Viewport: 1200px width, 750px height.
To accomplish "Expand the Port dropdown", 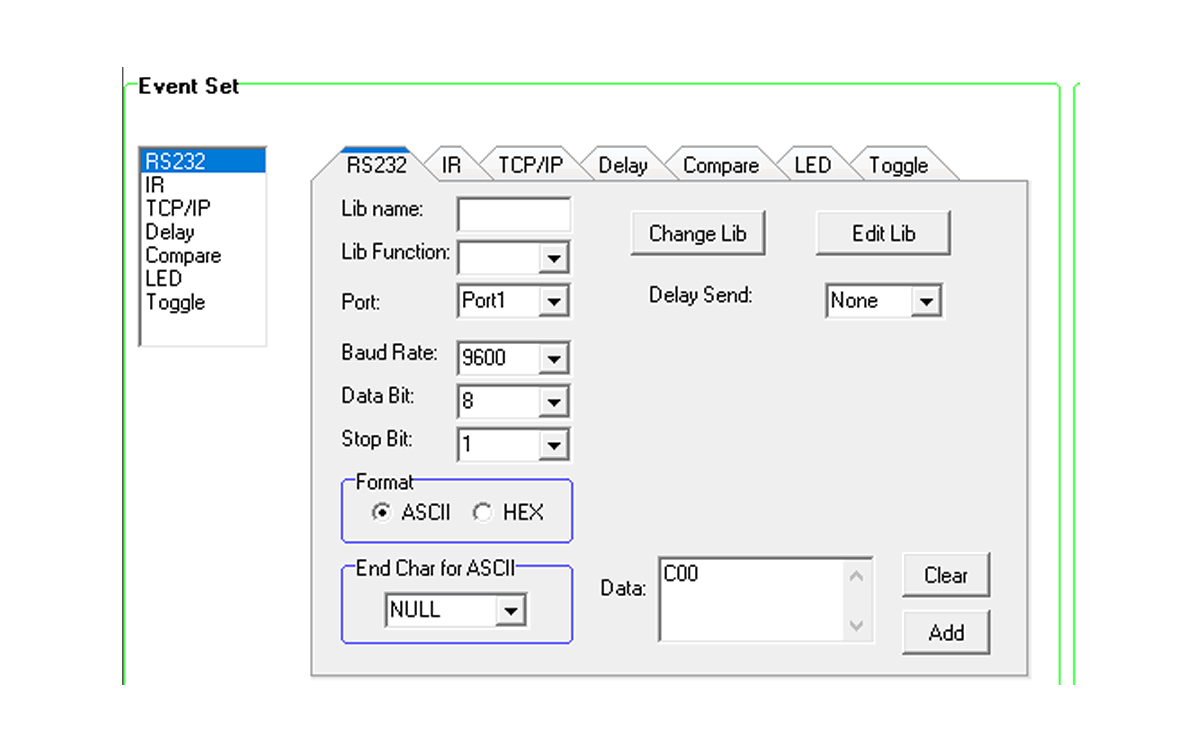I will [x=553, y=301].
